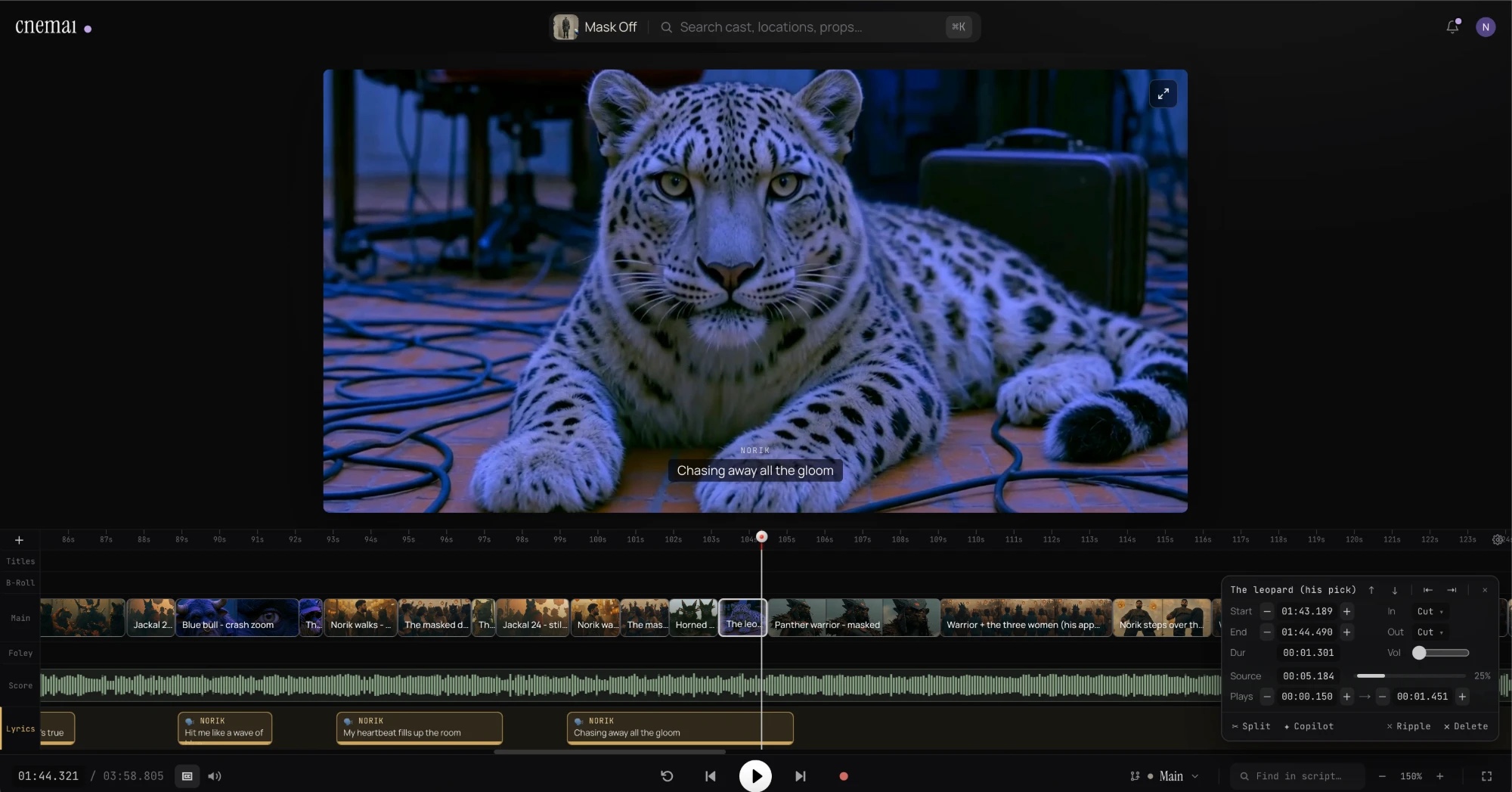Select the Panther warrior - masked clip

854,617
